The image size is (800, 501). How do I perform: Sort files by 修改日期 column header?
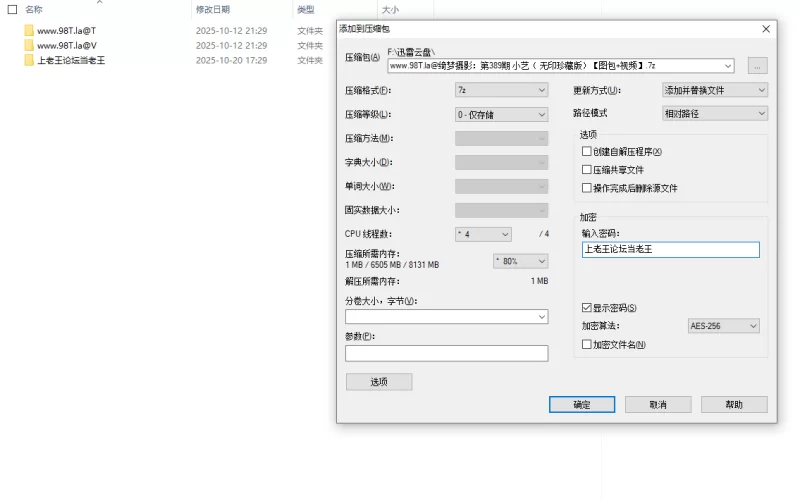click(213, 9)
